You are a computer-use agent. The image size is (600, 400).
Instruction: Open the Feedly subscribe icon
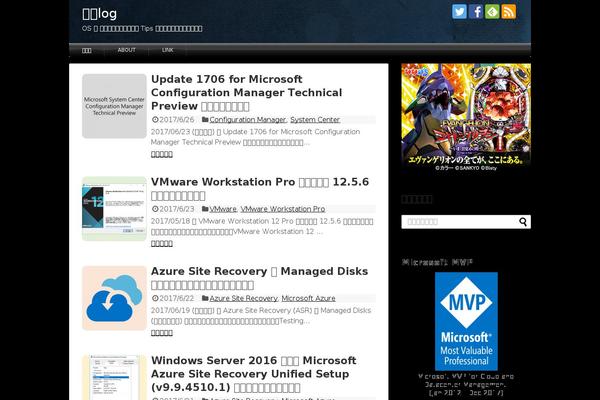coord(492,11)
